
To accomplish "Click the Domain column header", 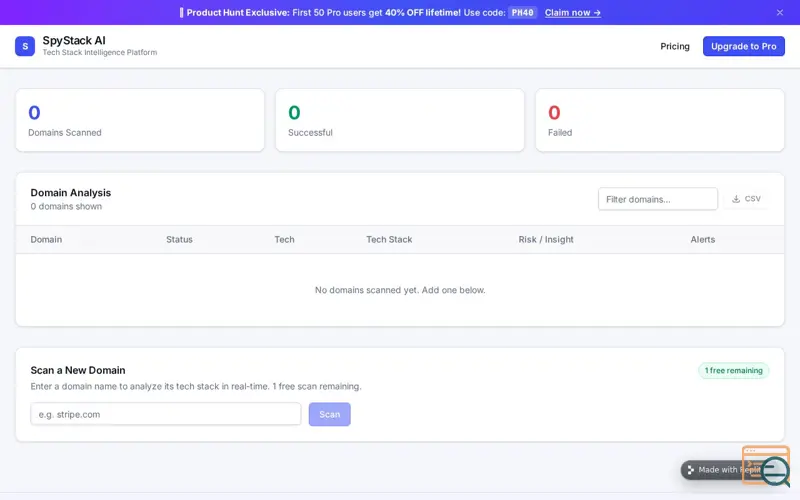I will [x=46, y=239].
